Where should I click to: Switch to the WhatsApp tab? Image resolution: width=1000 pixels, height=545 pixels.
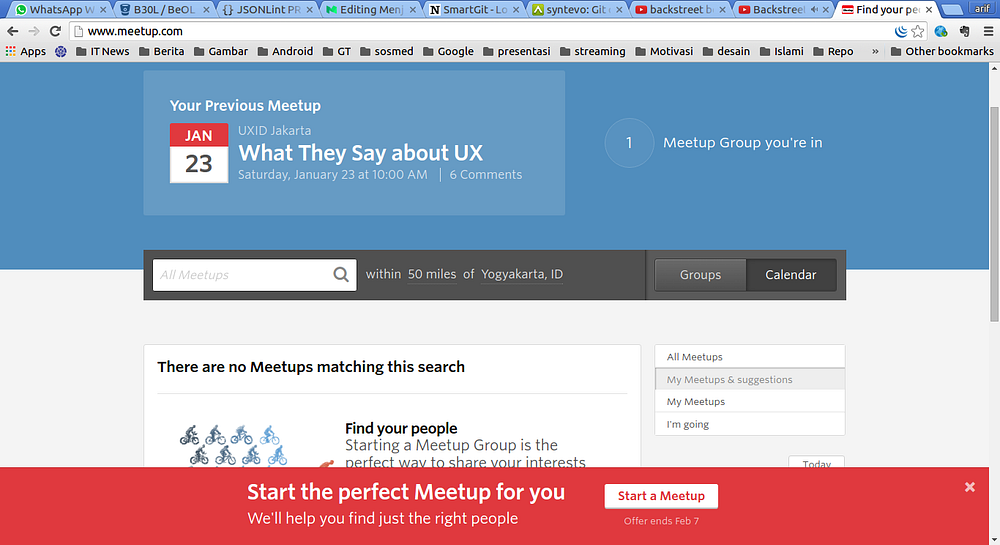[60, 10]
